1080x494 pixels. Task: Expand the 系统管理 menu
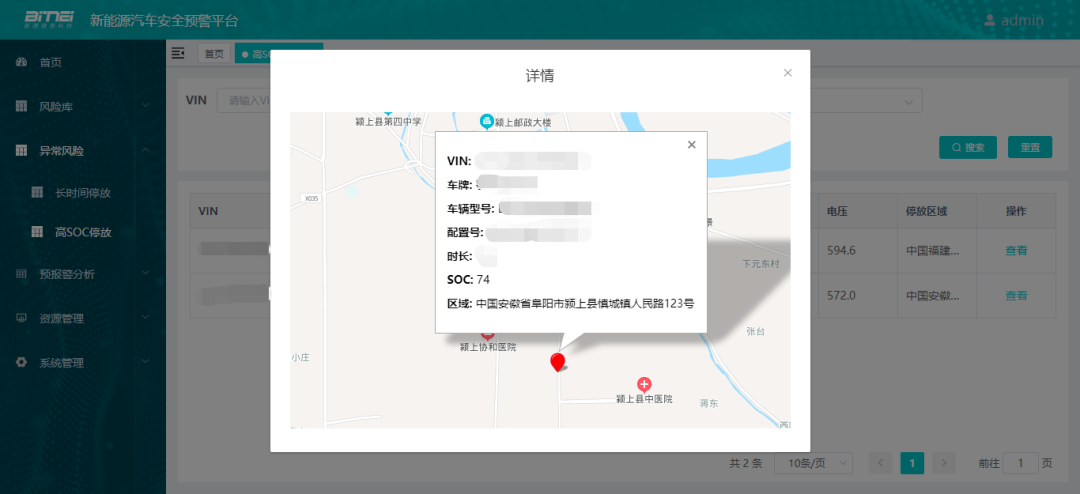tap(61, 363)
